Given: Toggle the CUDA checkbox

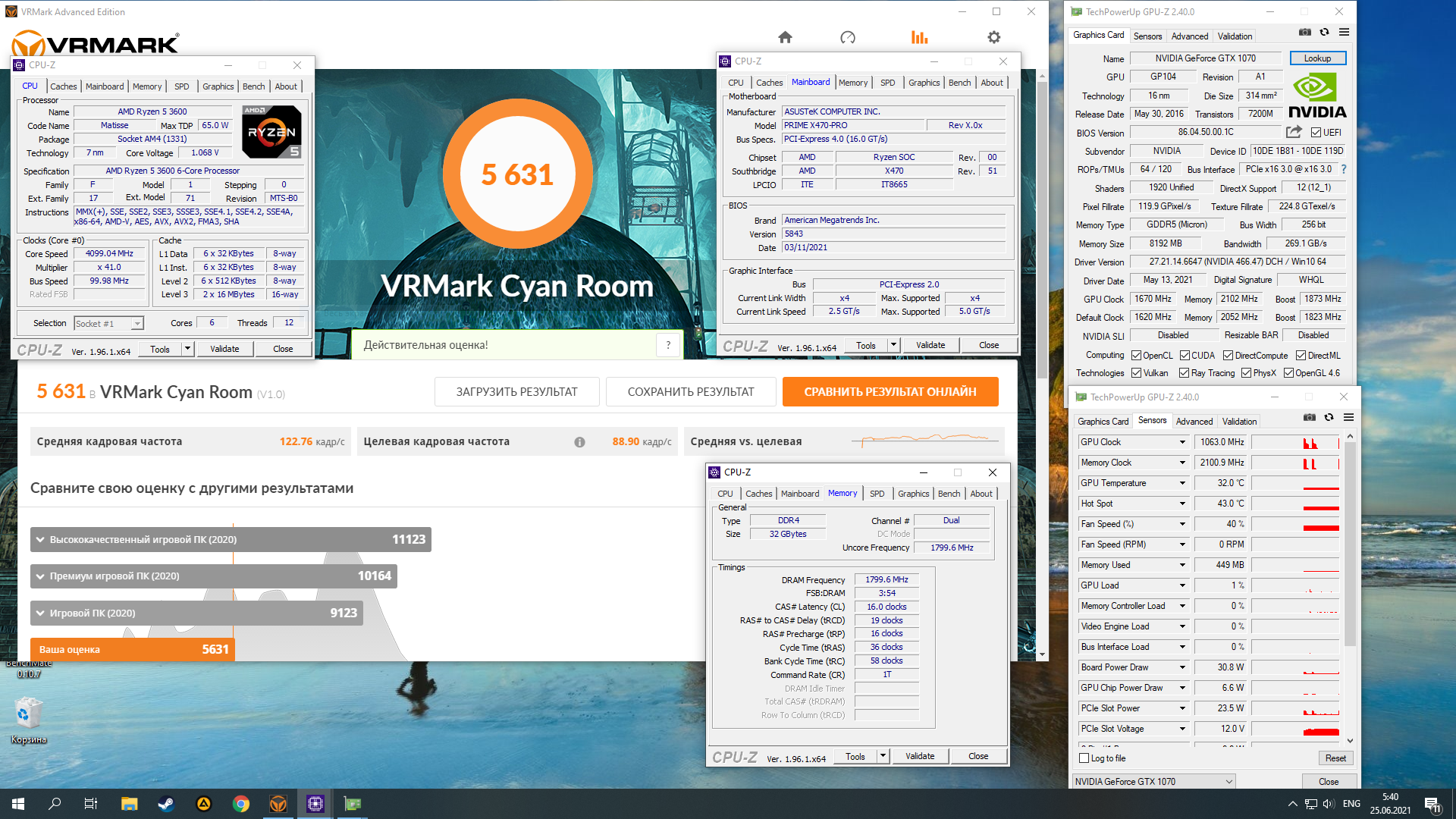Looking at the screenshot, I should point(1185,356).
